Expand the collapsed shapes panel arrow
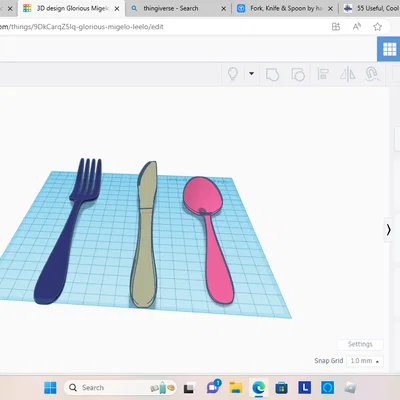The image size is (400, 400). 388,230
